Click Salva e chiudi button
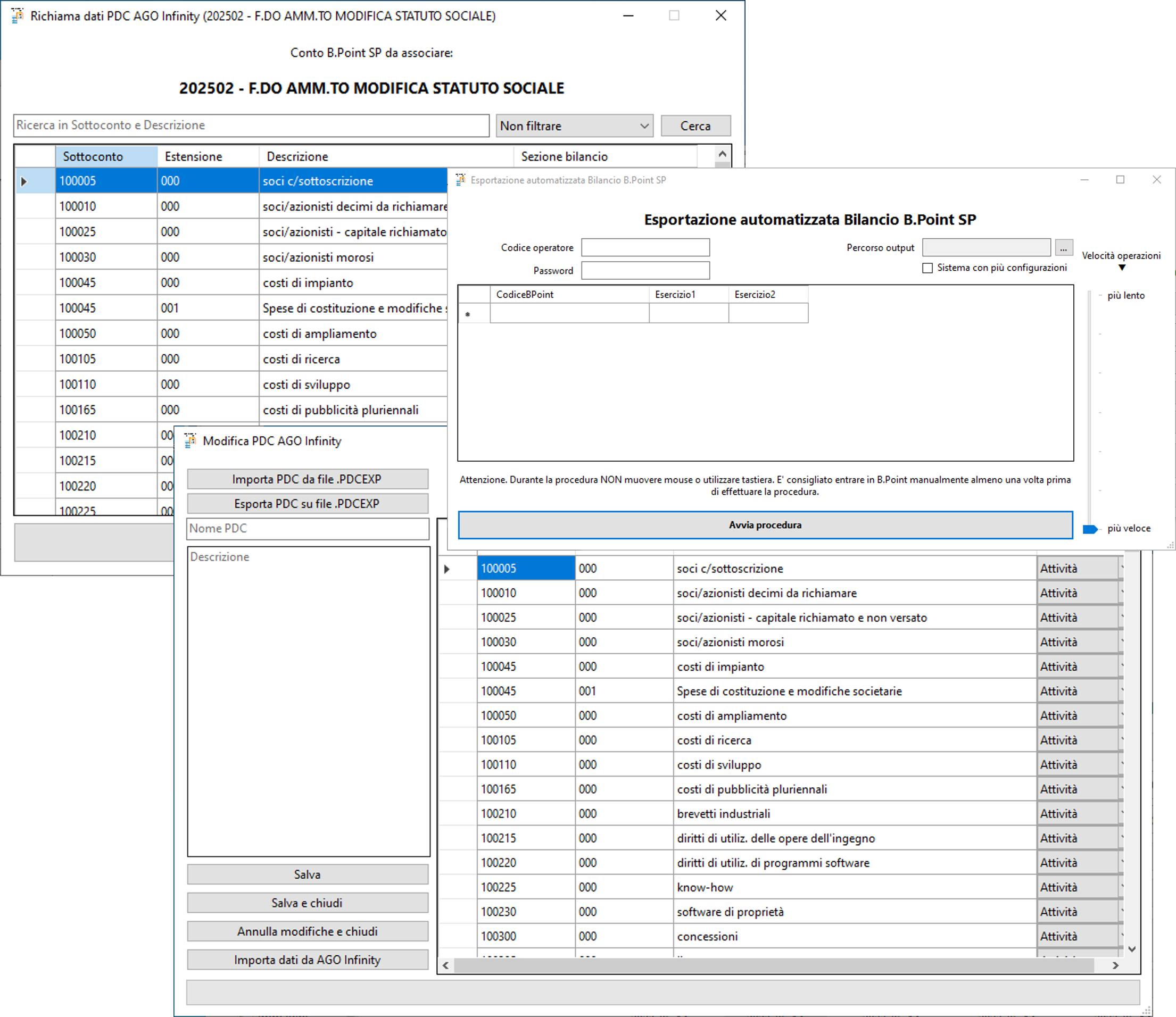1176x1017 pixels. 307,903
